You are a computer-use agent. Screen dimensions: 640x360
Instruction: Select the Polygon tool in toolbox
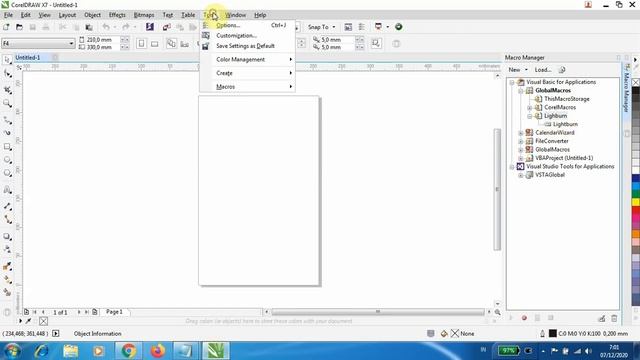click(x=7, y=173)
